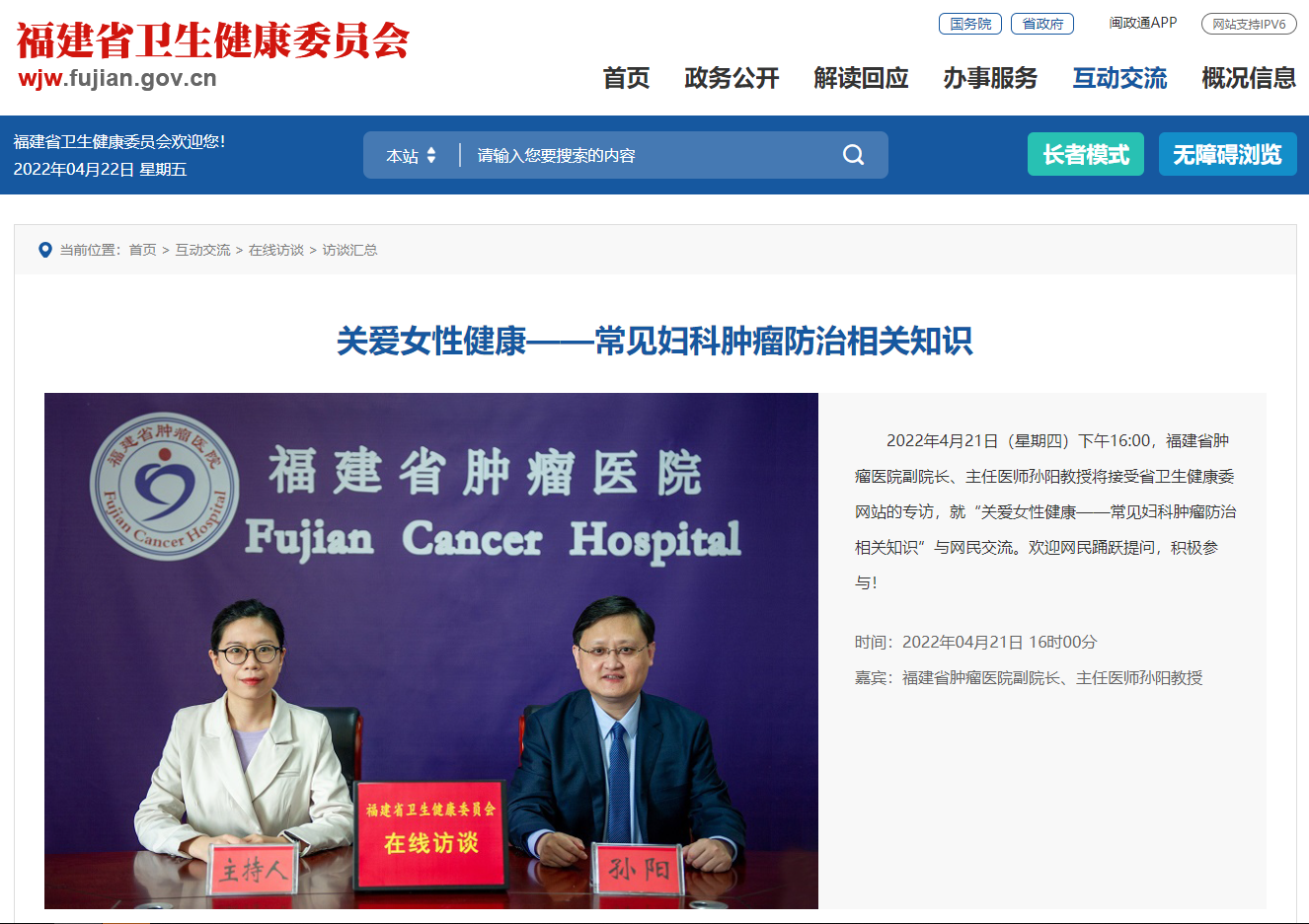
Task: Open the 闽政通APP link
Action: 1143,23
